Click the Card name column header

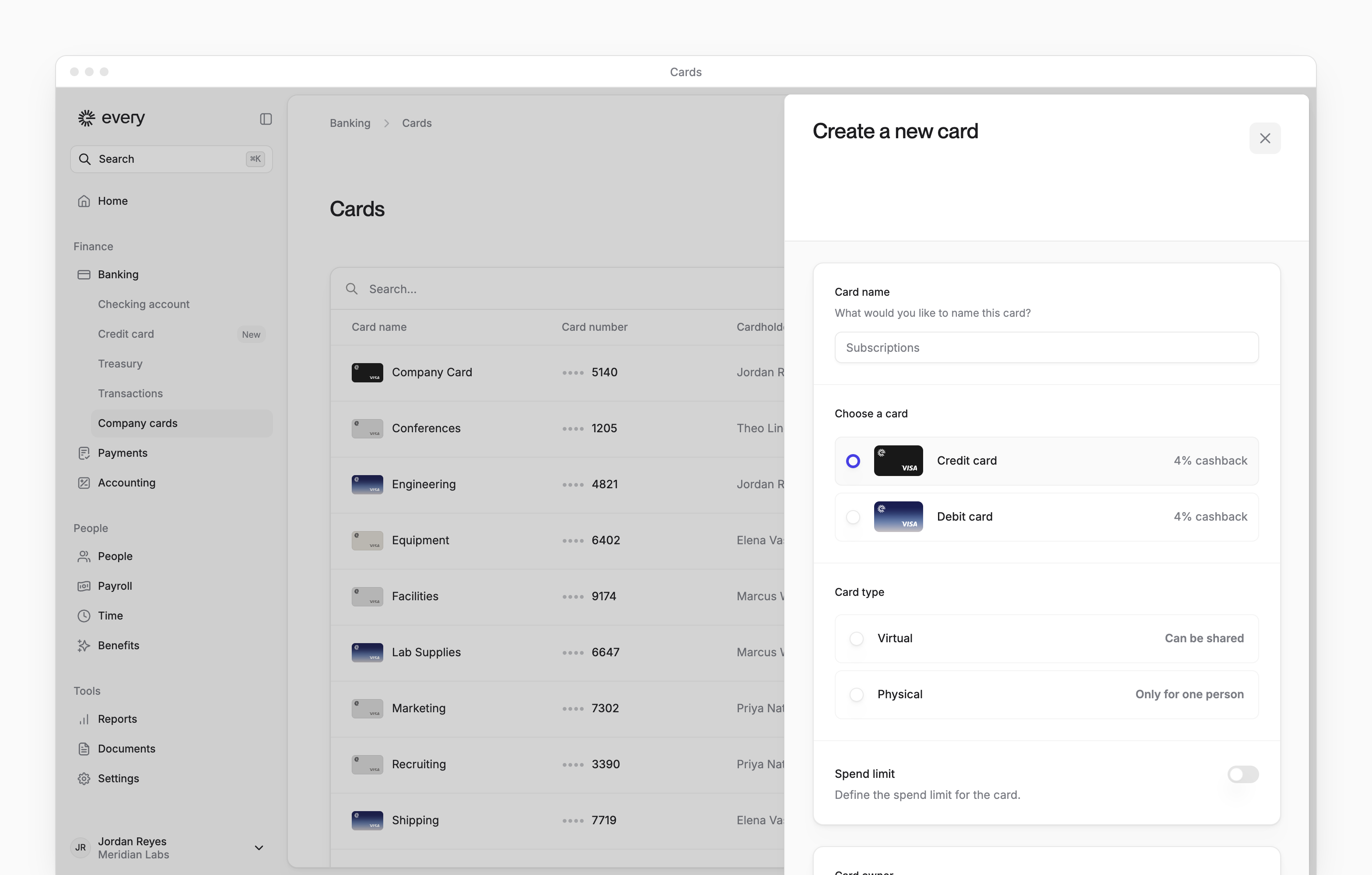[x=379, y=327]
